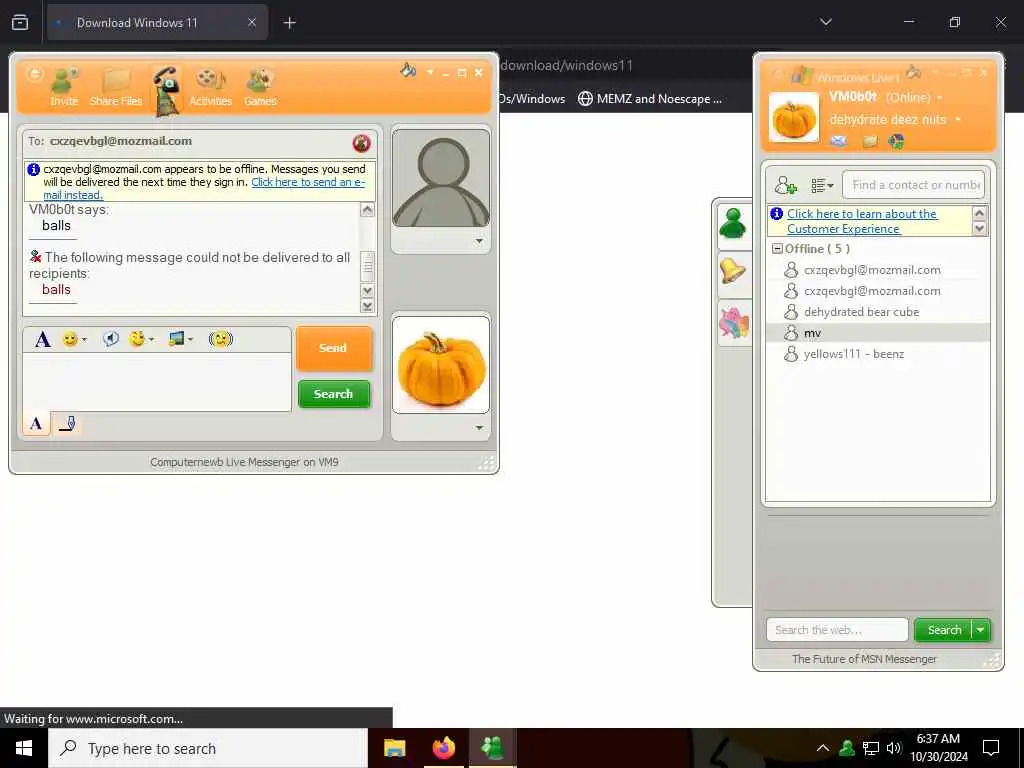Open my pumpkin display picture dropdown arrow
The height and width of the screenshot is (768, 1024).
click(479, 428)
